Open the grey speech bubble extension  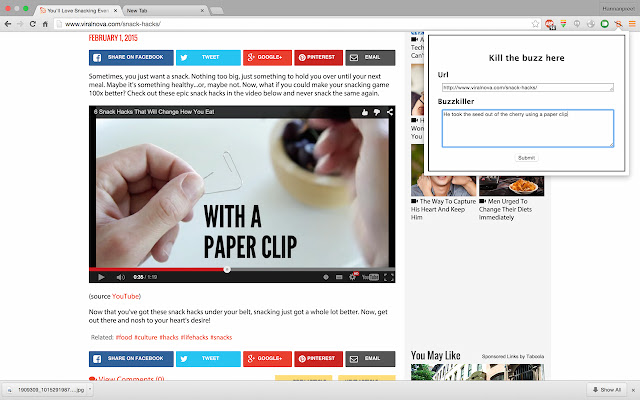pos(577,24)
